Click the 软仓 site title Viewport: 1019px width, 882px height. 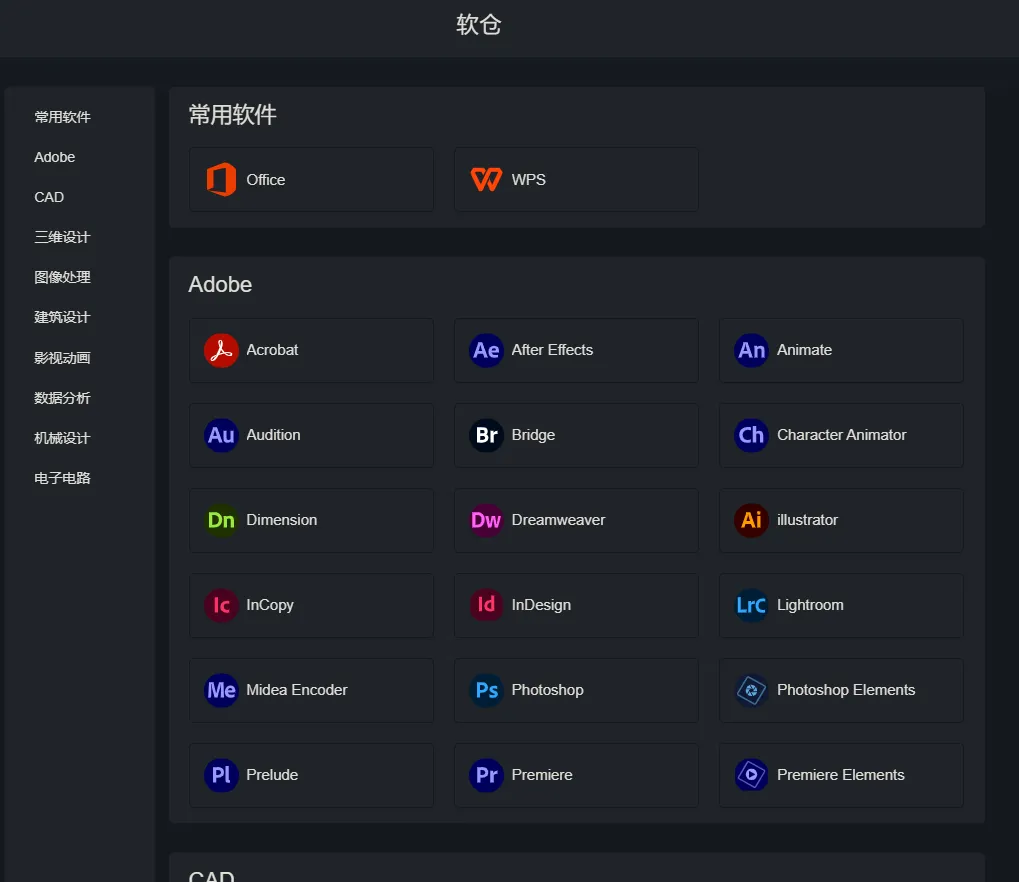(478, 25)
